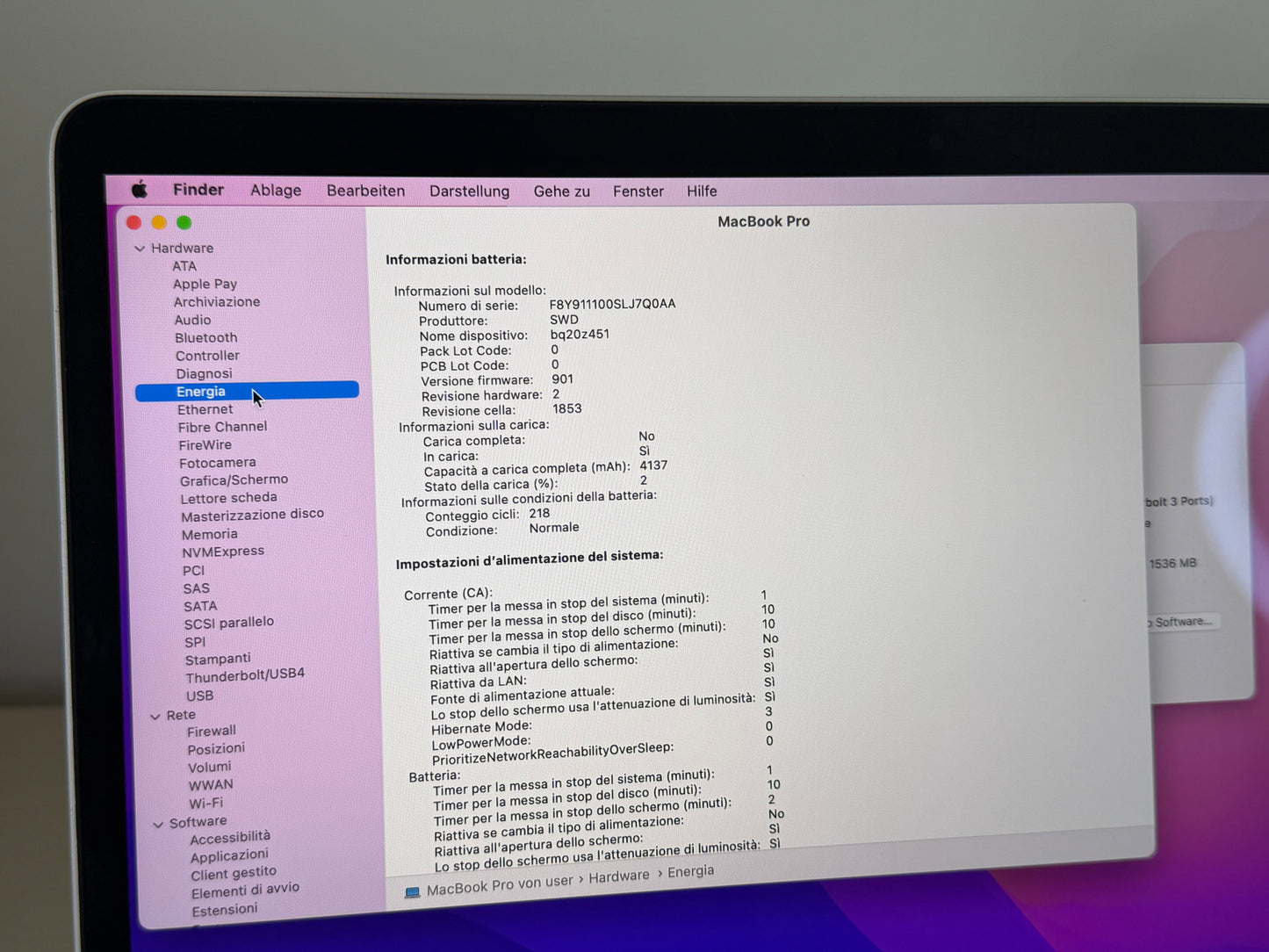This screenshot has width=1269, height=952.
Task: Select Masterizzazione disco in the sidebar
Action: (252, 515)
